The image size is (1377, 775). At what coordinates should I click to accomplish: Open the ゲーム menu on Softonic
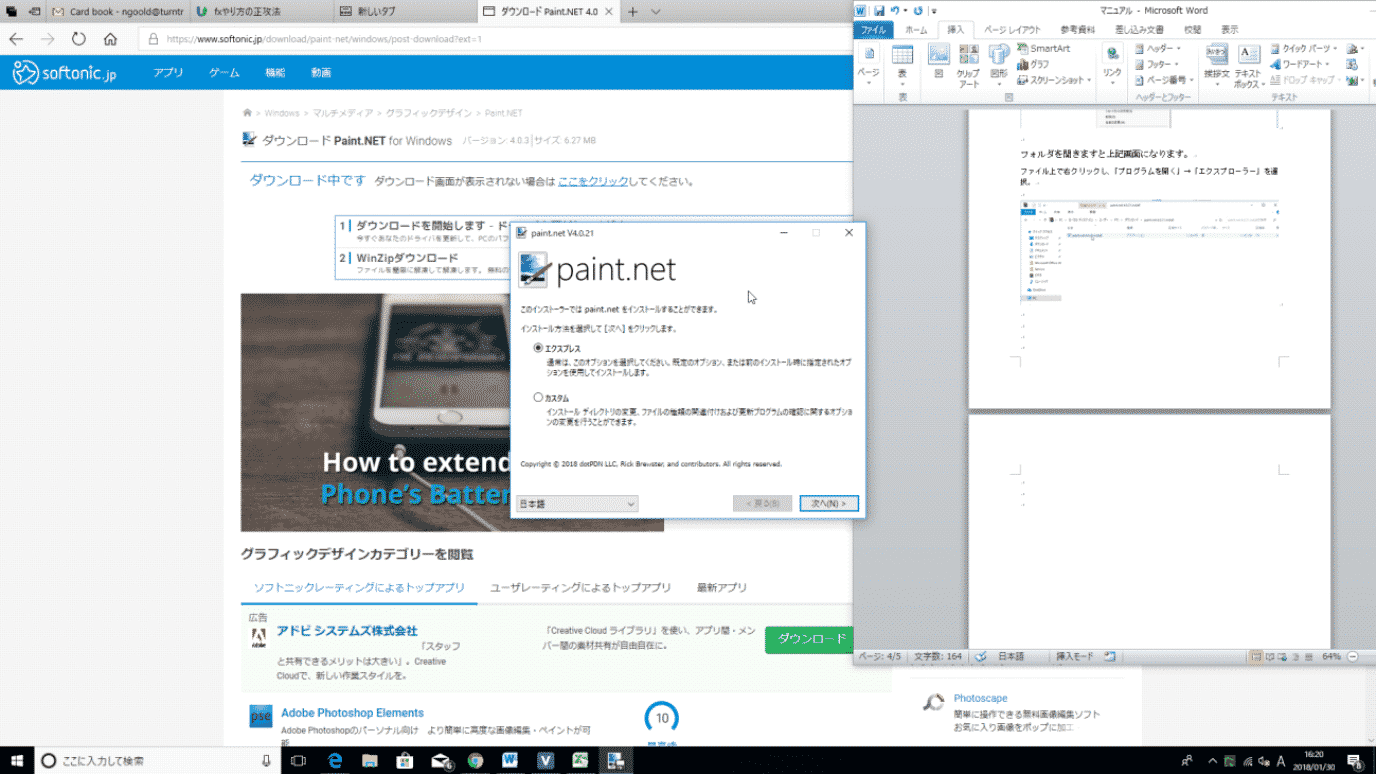click(224, 73)
